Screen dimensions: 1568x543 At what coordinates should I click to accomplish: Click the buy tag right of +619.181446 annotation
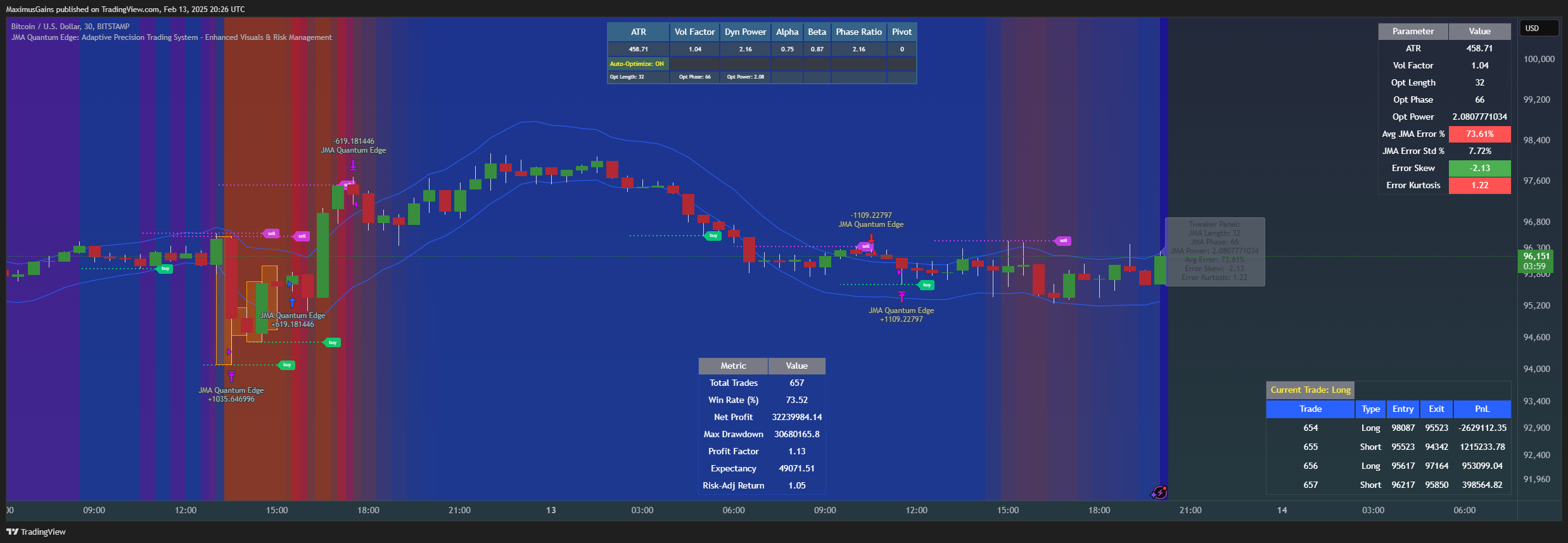coord(333,343)
